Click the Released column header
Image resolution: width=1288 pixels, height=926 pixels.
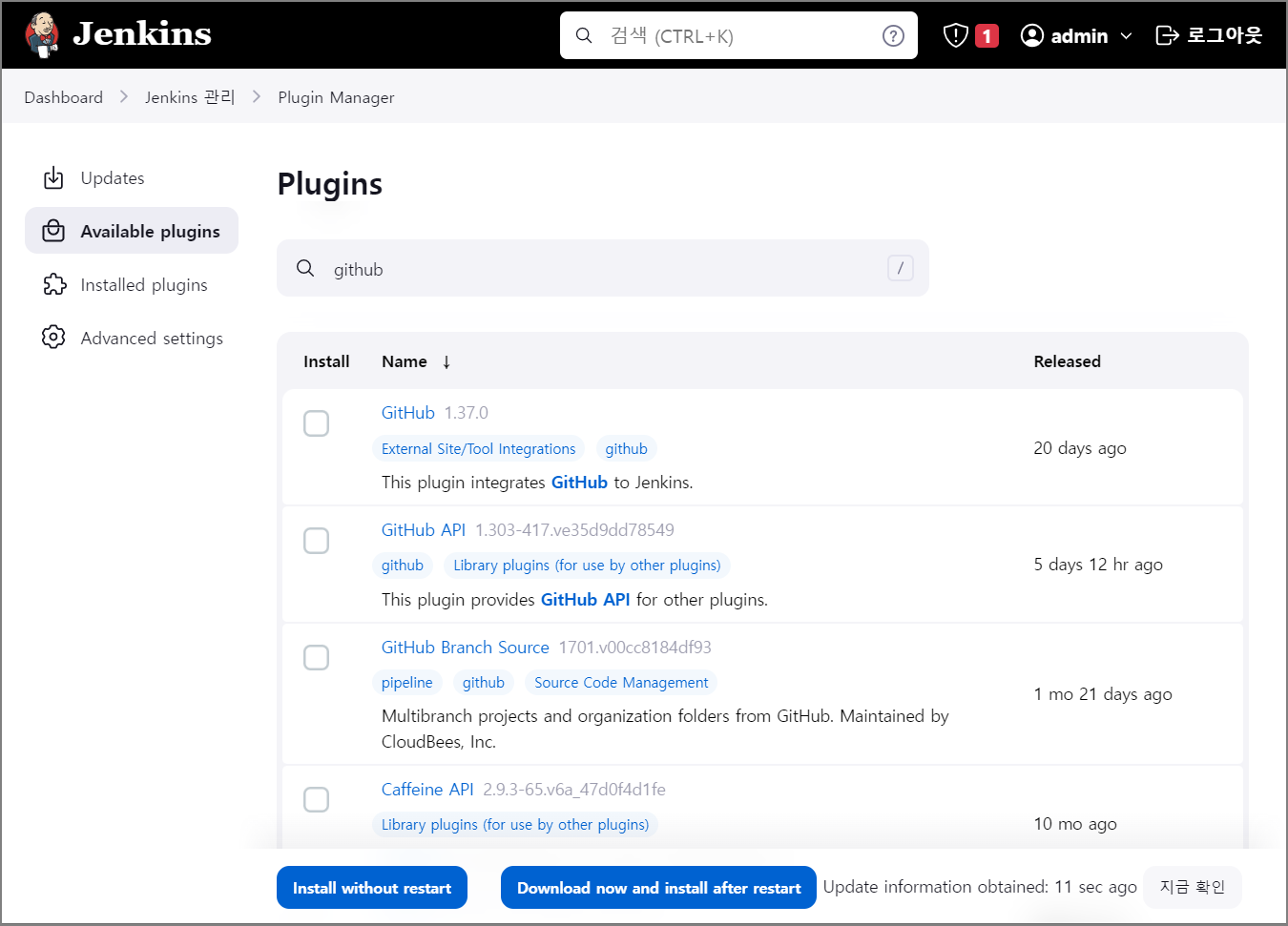(1067, 361)
